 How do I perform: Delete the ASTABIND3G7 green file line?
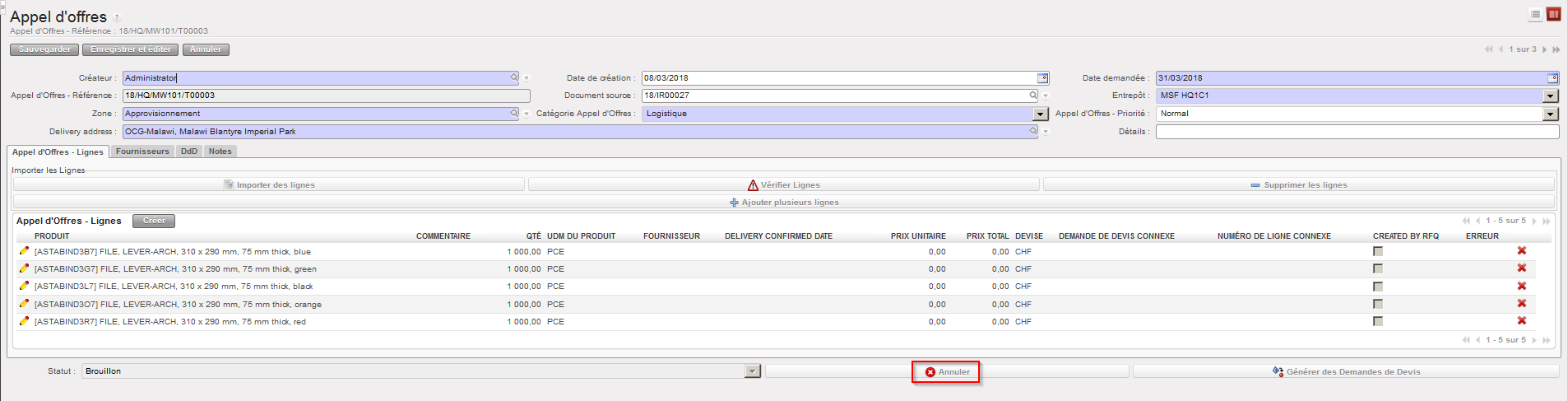pyautogui.click(x=1521, y=268)
